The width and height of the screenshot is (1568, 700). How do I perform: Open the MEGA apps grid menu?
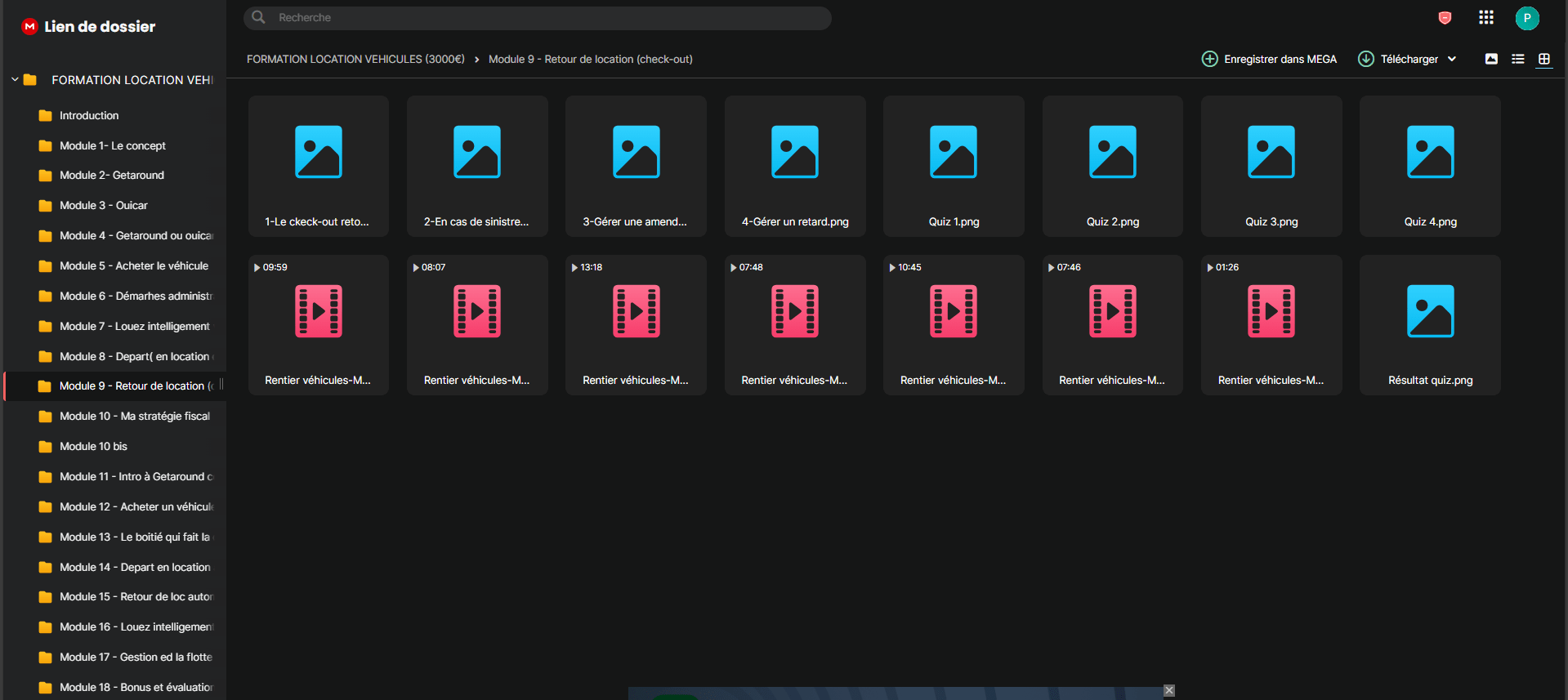tap(1485, 18)
